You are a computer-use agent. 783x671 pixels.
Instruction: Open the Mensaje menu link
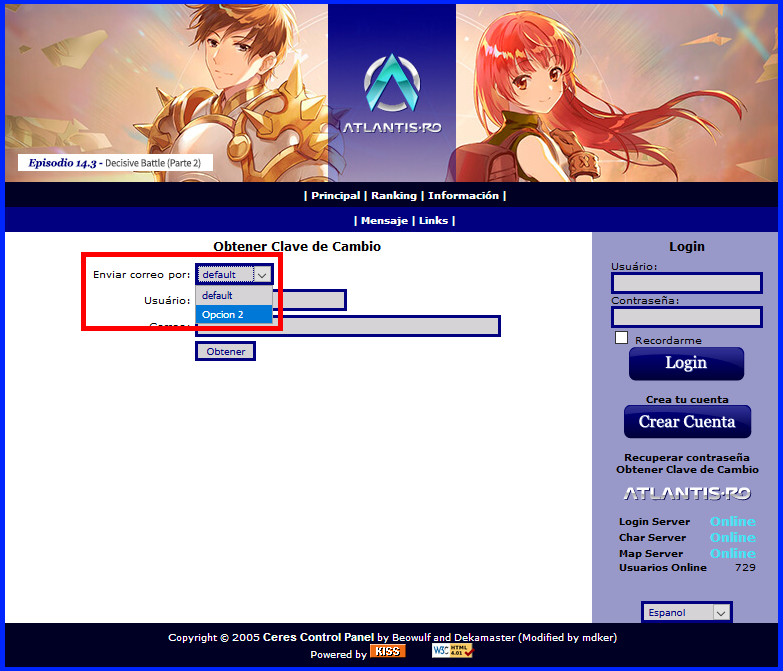coord(385,221)
